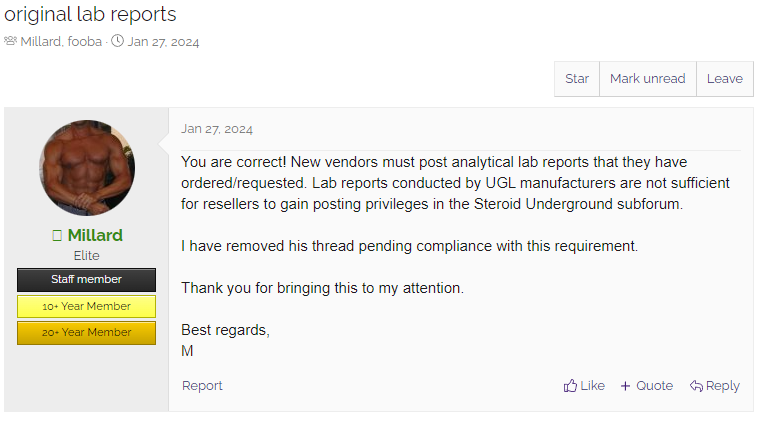Click the Staff member badge
762x423 pixels.
[x=86, y=280]
